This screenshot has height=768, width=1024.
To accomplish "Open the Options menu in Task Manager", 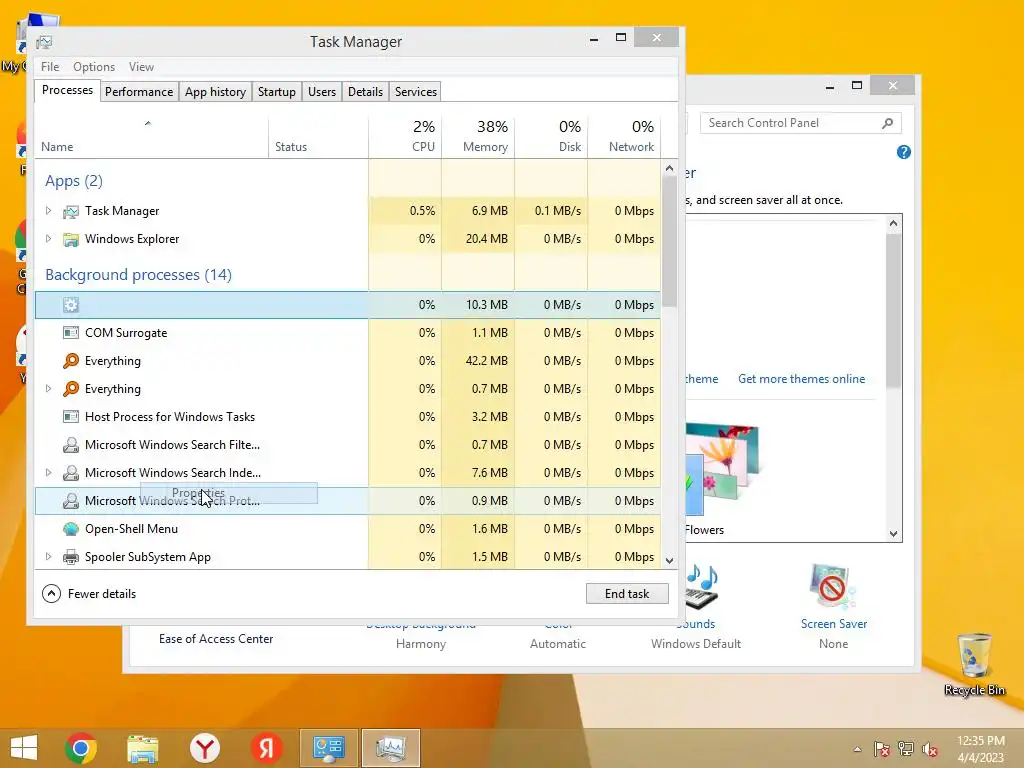I will 94,67.
